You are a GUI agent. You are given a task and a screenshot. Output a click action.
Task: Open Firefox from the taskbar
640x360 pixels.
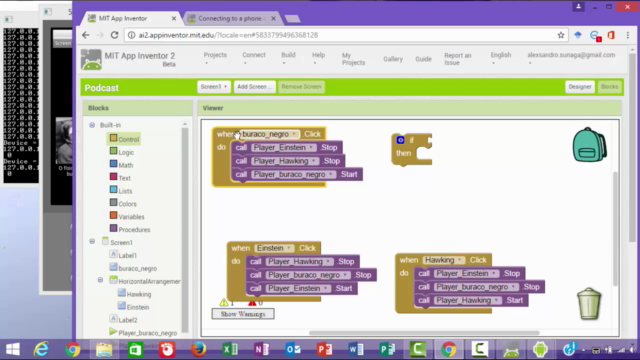(198, 349)
